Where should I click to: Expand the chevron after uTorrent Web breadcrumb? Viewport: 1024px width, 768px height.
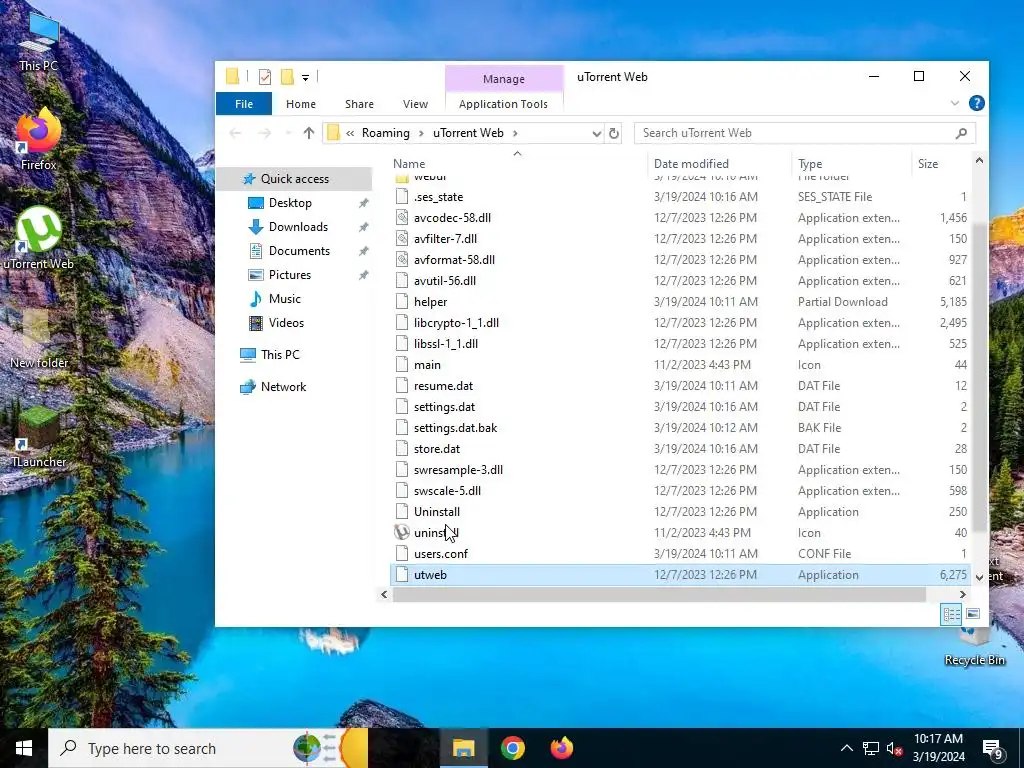(x=515, y=133)
